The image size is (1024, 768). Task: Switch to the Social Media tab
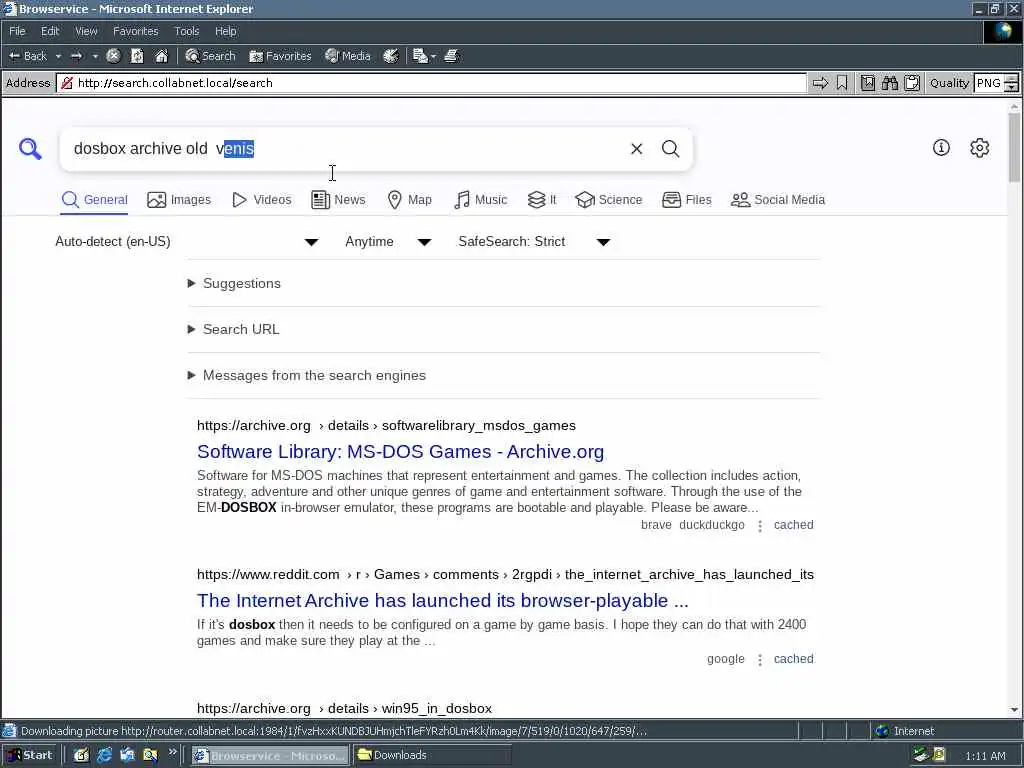pyautogui.click(x=778, y=200)
